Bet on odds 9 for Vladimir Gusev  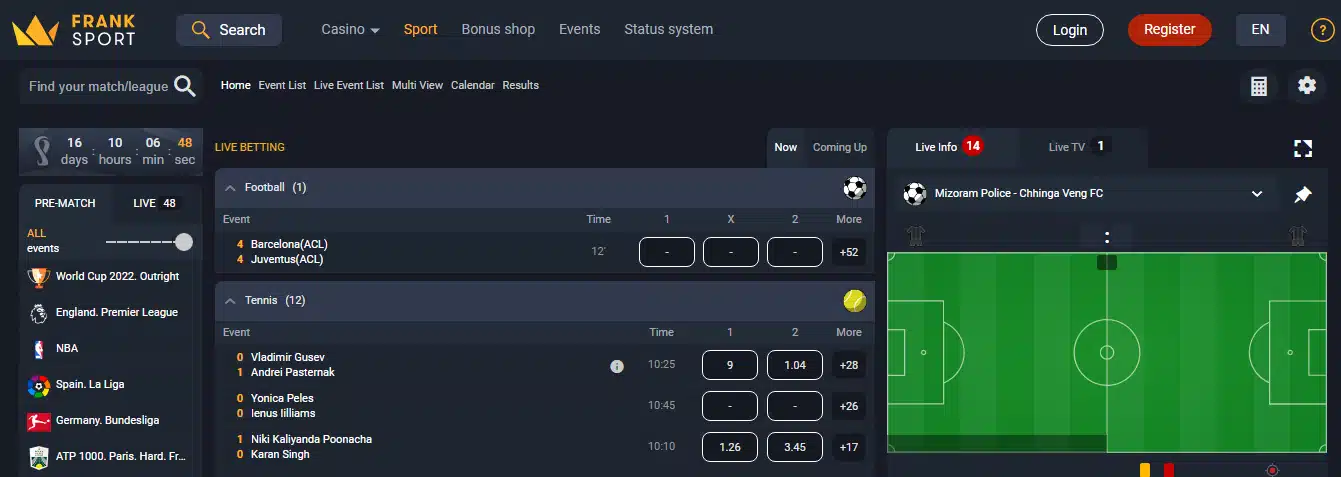[730, 365]
